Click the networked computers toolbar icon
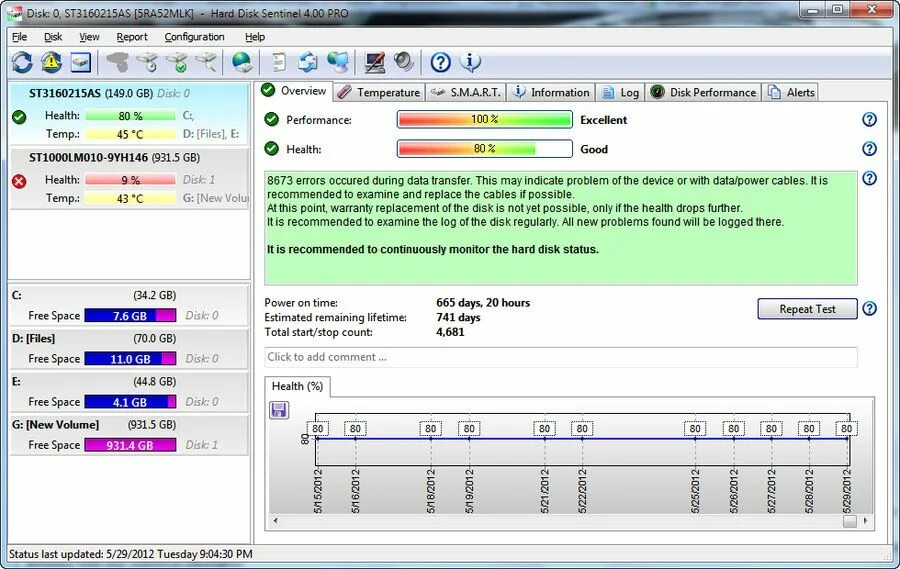This screenshot has height=569, width=900. pos(338,62)
